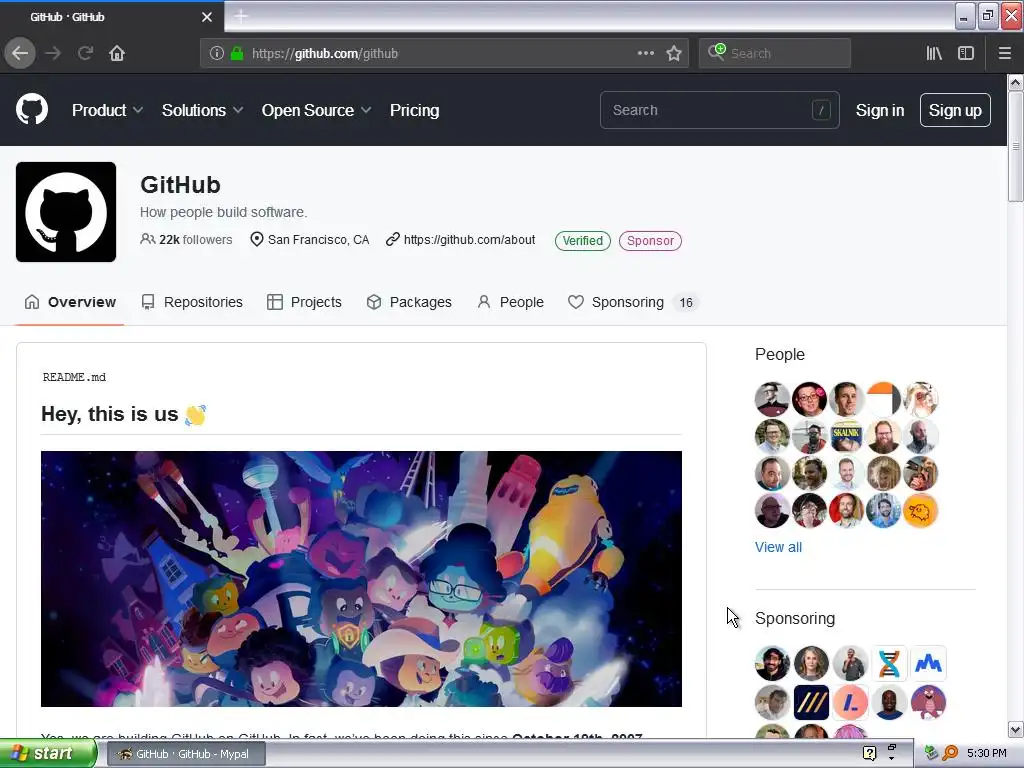Select the People tab
The height and width of the screenshot is (768, 1024).
511,302
